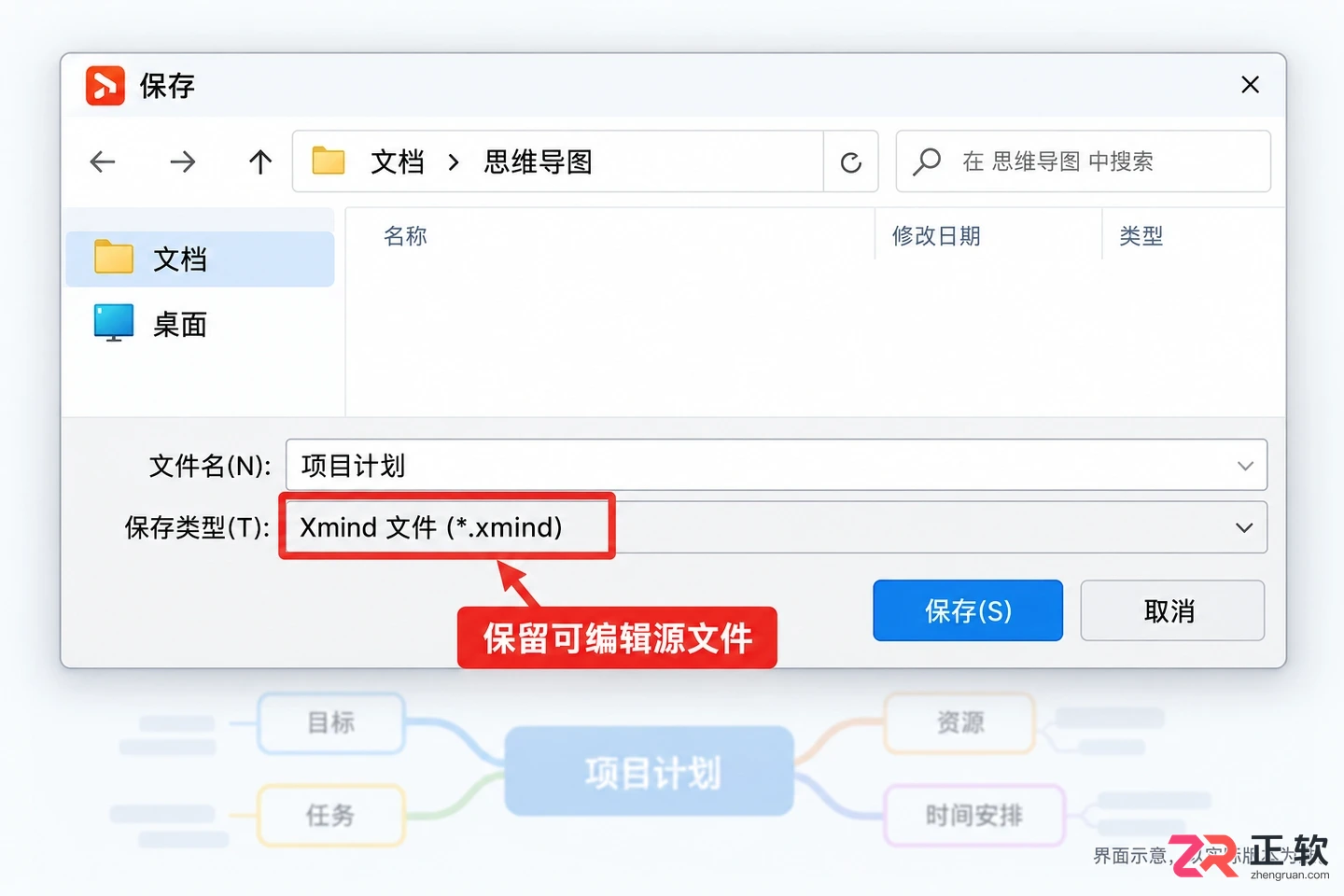Sort by 修改日期 column header
The height and width of the screenshot is (896, 1344).
pos(936,236)
